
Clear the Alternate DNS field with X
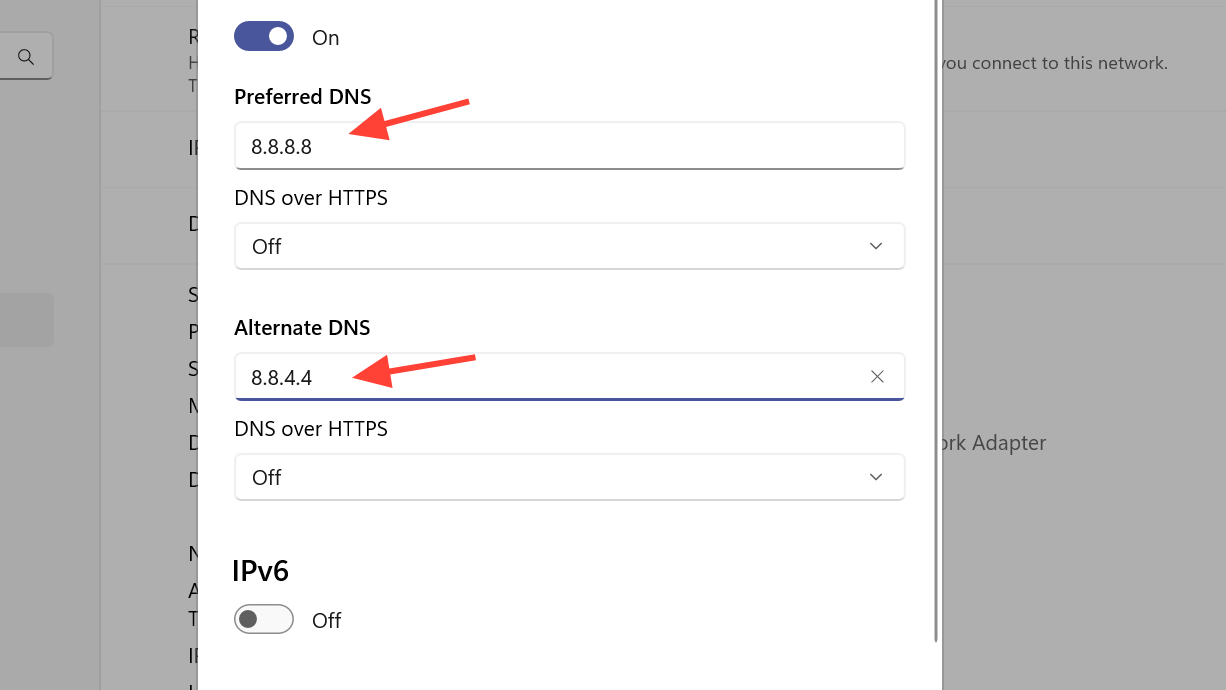(877, 377)
